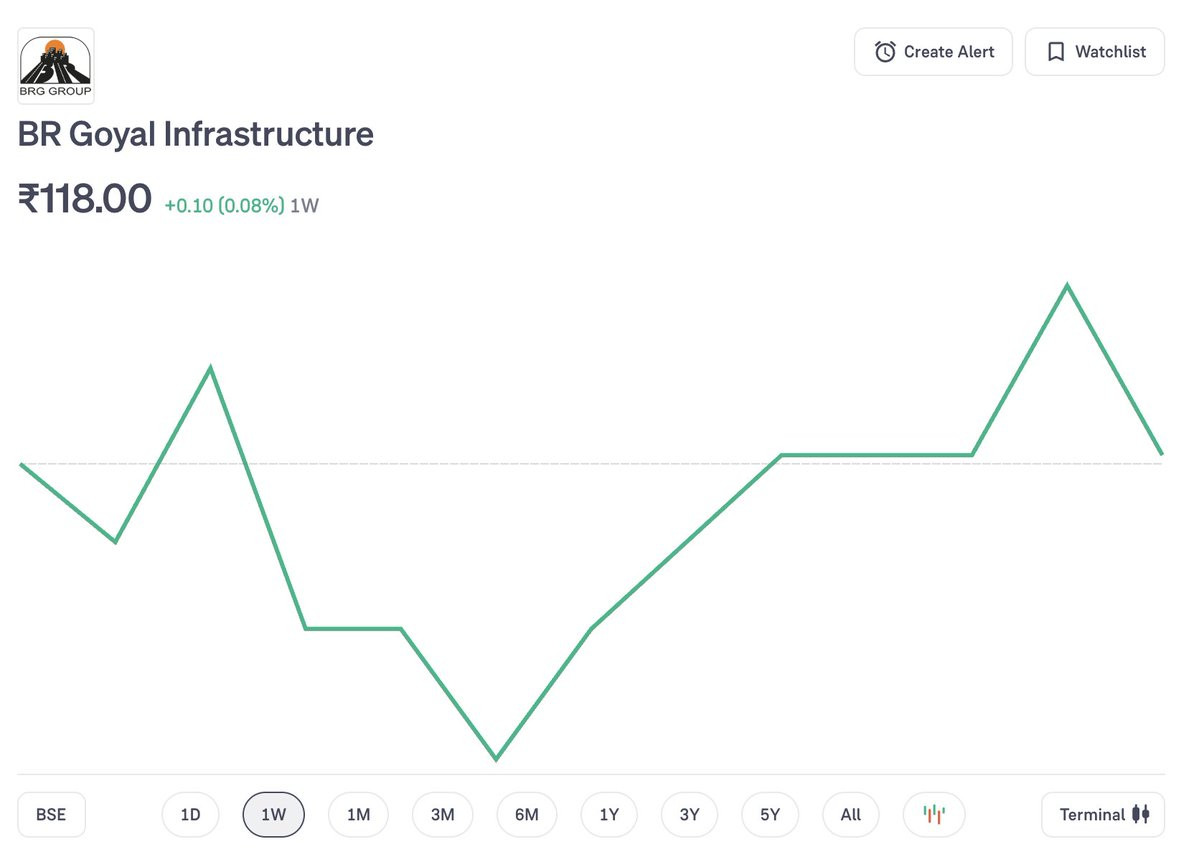Show the 1Y price history
This screenshot has width=1199, height=862.
[x=609, y=815]
